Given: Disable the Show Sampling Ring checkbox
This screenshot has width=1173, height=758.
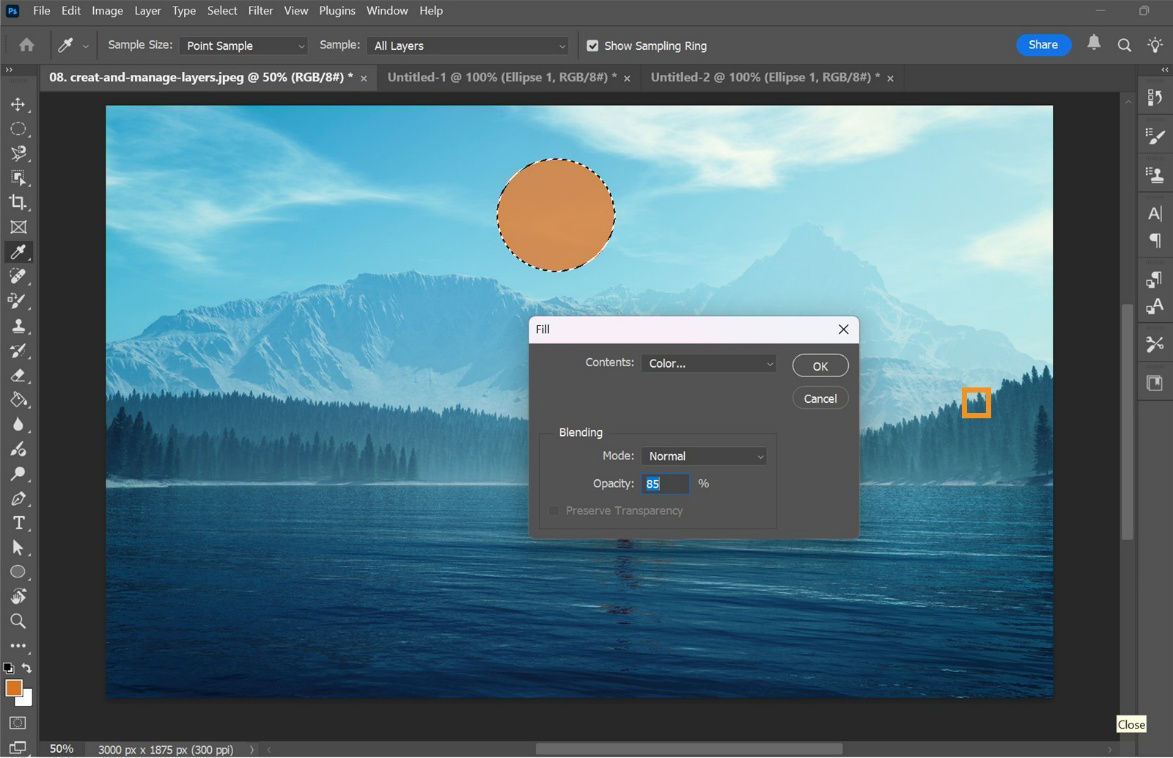Looking at the screenshot, I should (593, 45).
